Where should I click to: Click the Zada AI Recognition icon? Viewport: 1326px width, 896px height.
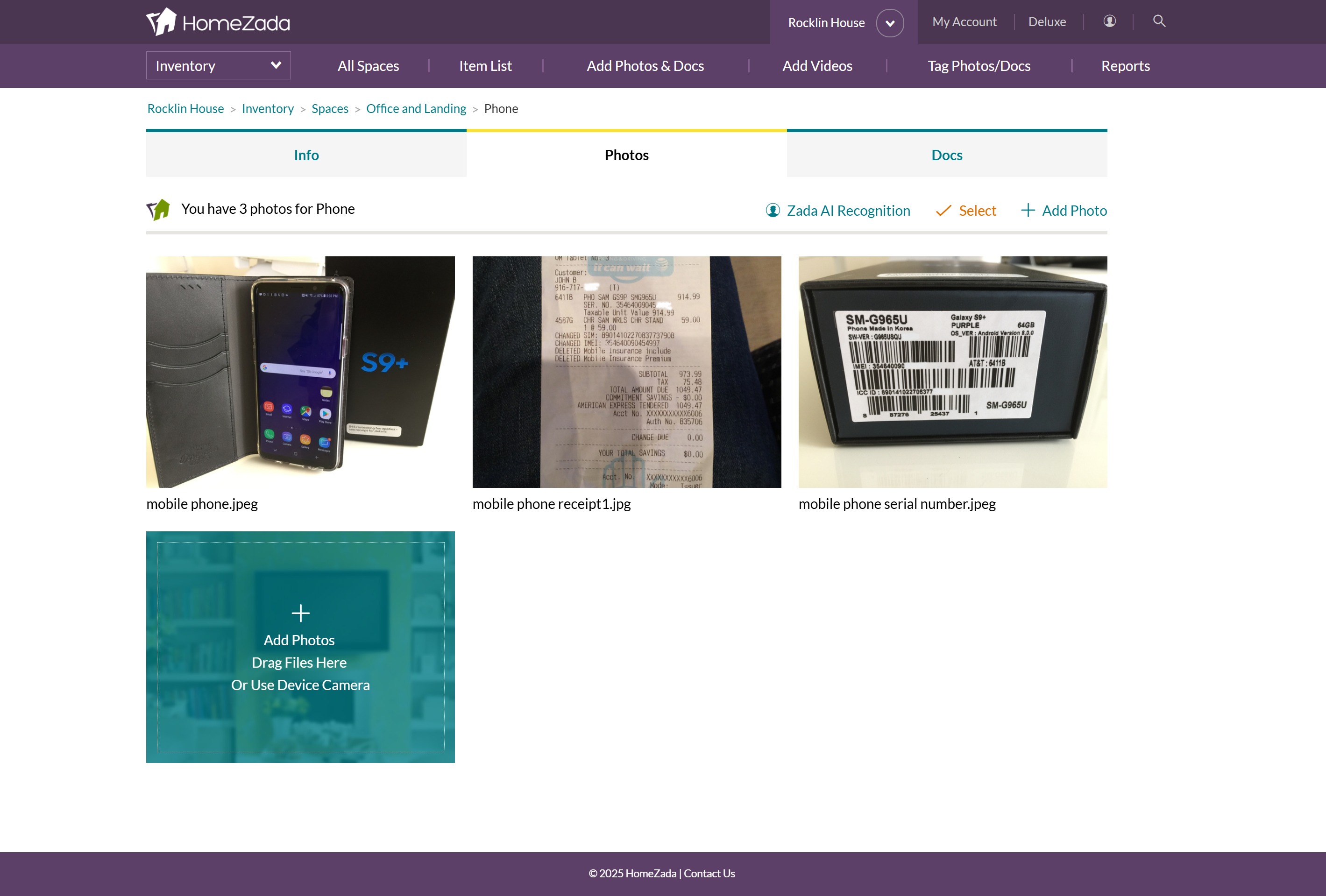click(x=773, y=211)
